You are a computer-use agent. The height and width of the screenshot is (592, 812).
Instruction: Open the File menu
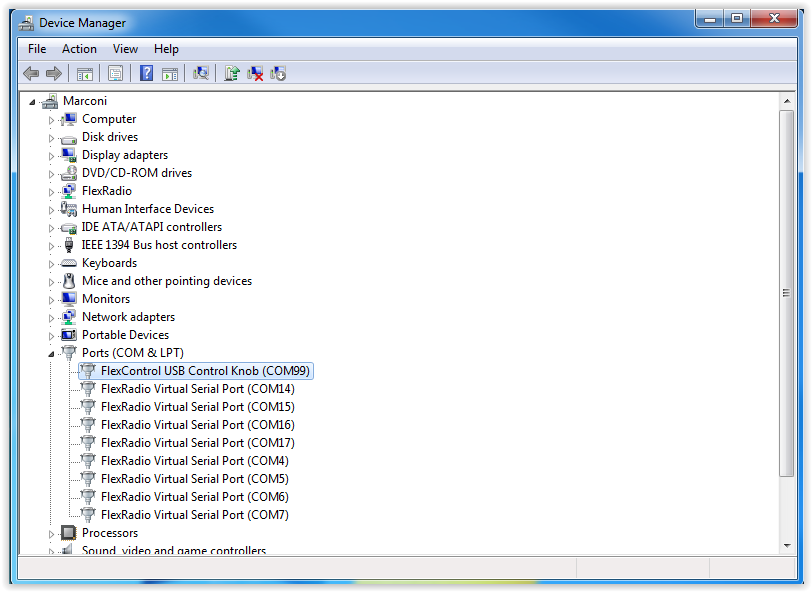pos(37,49)
